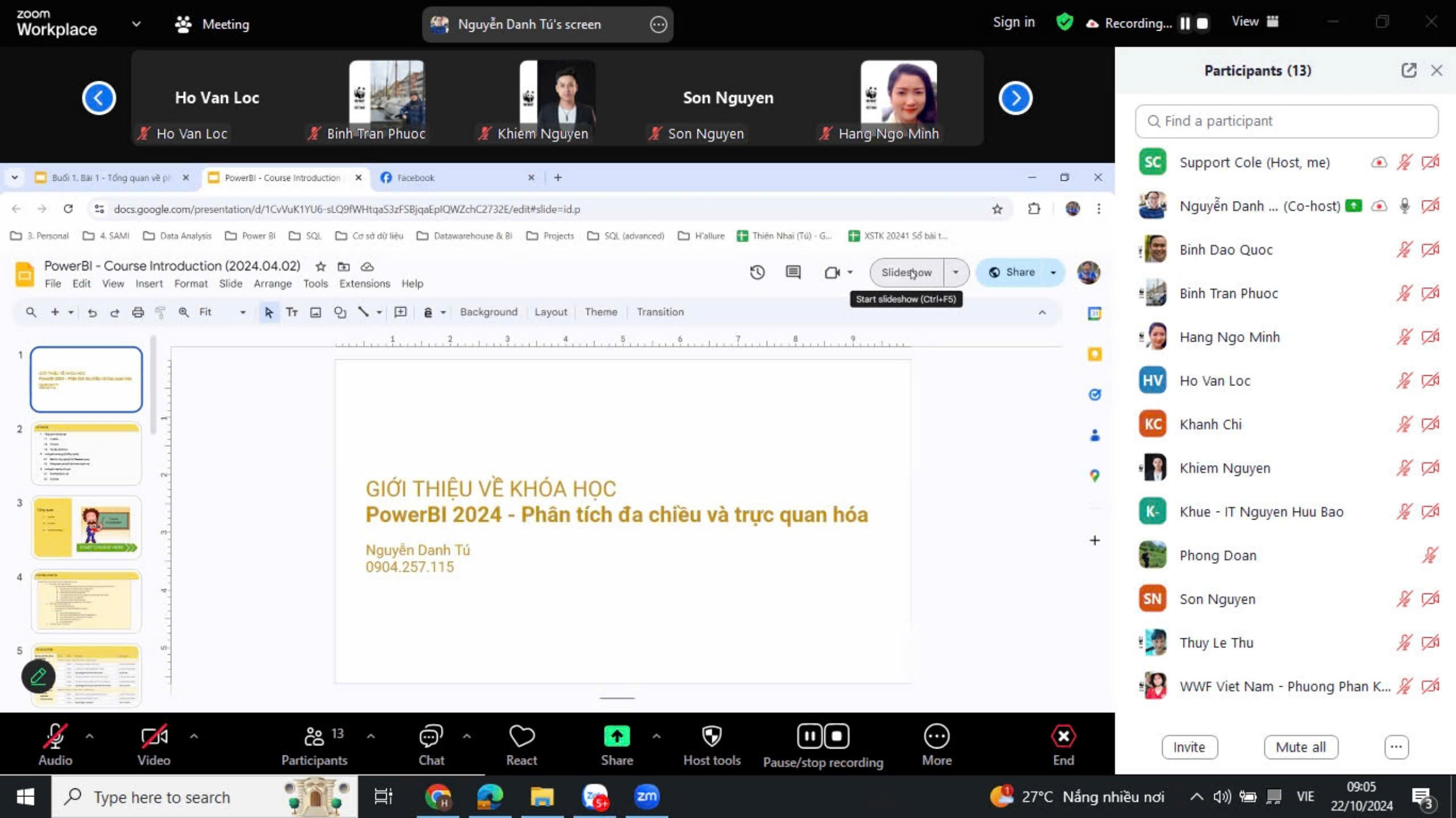Select the line tool icon
The image size is (1456, 818).
coord(363,312)
